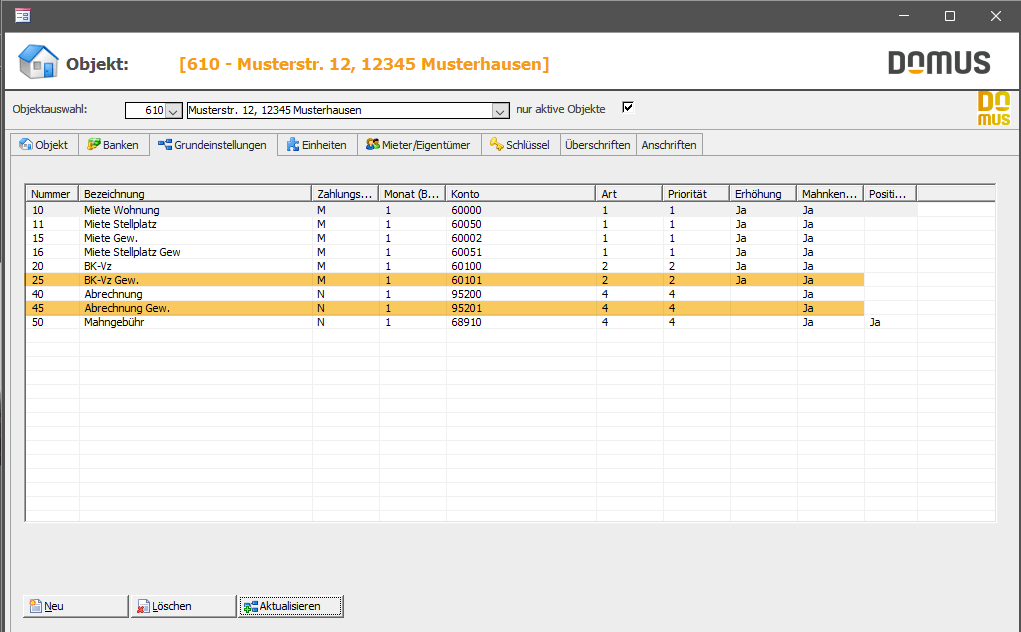Click the Schlüssel tab key icon
1021x632 pixels.
tap(497, 144)
